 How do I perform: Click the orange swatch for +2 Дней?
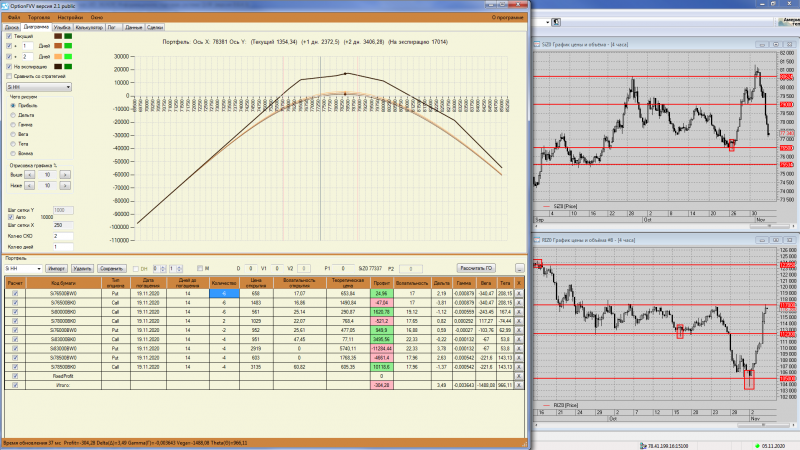click(58, 57)
